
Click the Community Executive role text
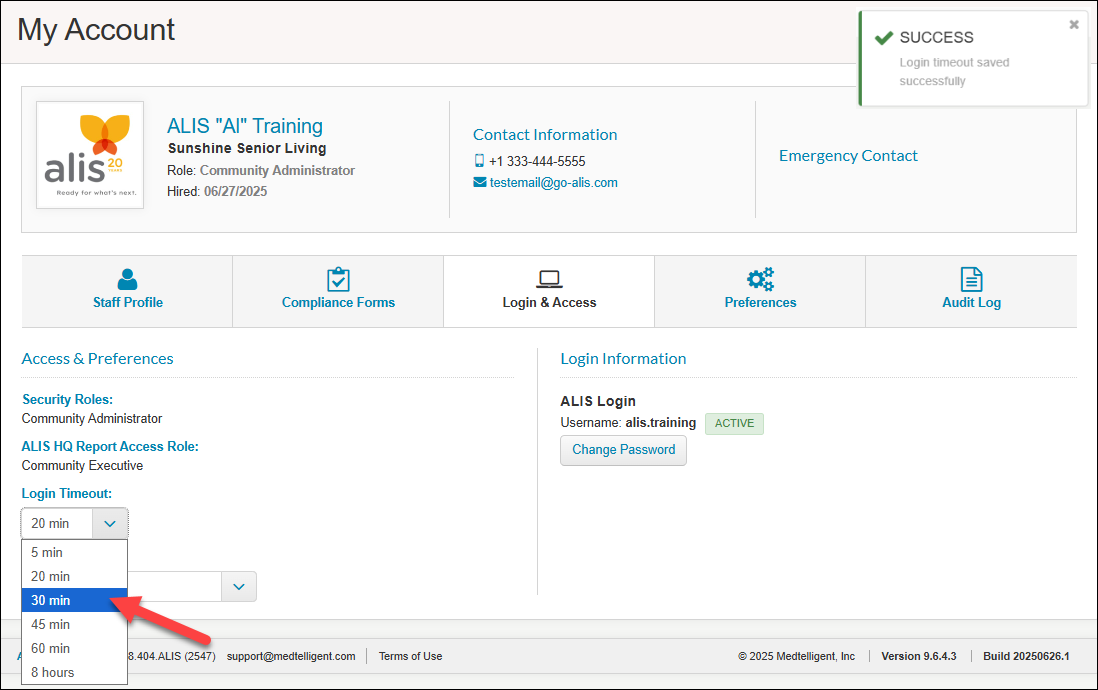(x=82, y=466)
